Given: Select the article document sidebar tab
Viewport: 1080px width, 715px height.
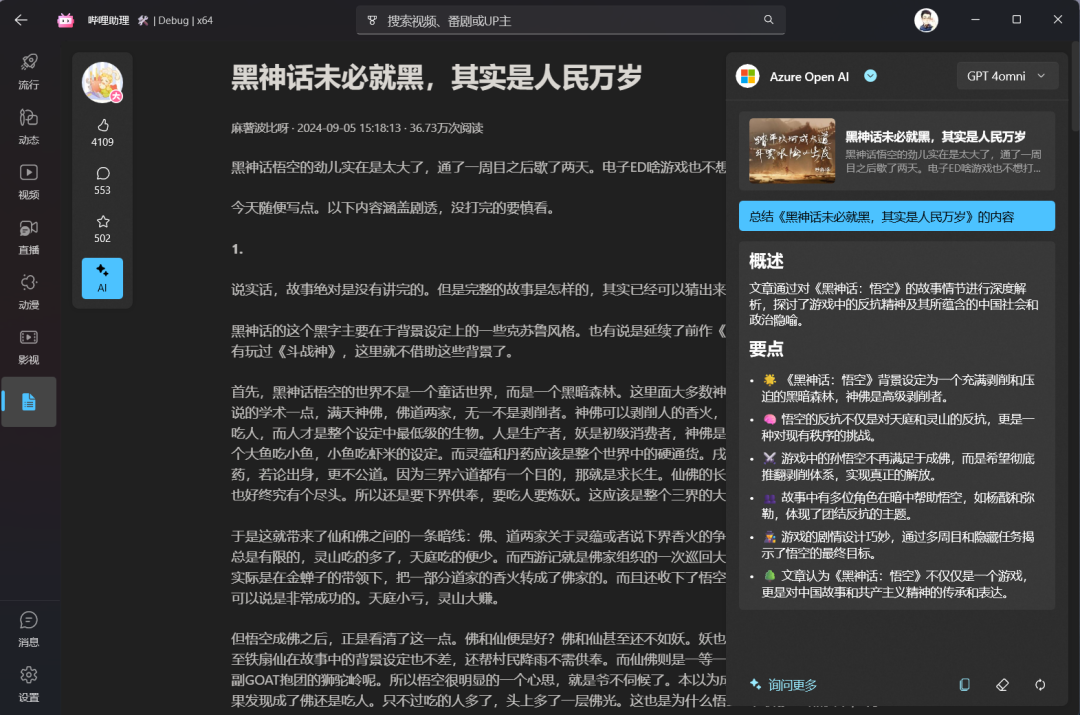Looking at the screenshot, I should click(29, 401).
